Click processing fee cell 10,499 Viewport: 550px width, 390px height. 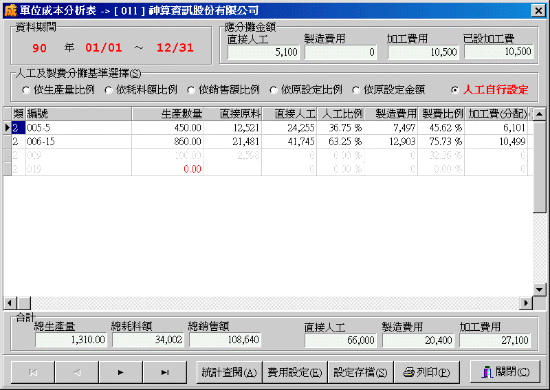point(496,142)
